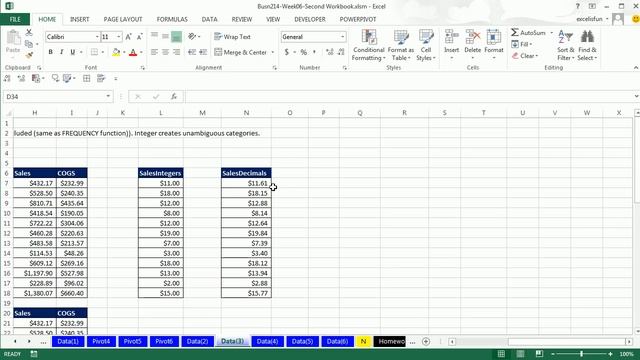Viewport: 640px width, 360px height.
Task: Select column N header
Action: click(247, 113)
